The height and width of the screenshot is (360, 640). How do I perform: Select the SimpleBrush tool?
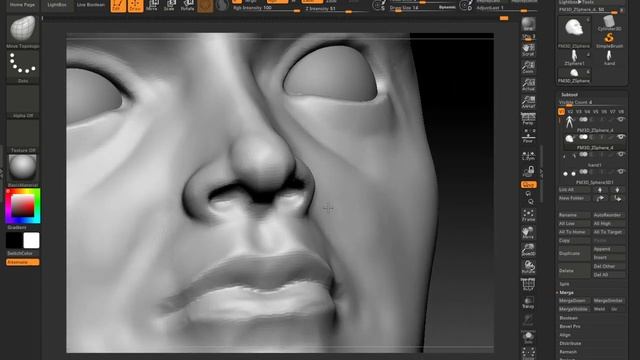click(x=609, y=41)
